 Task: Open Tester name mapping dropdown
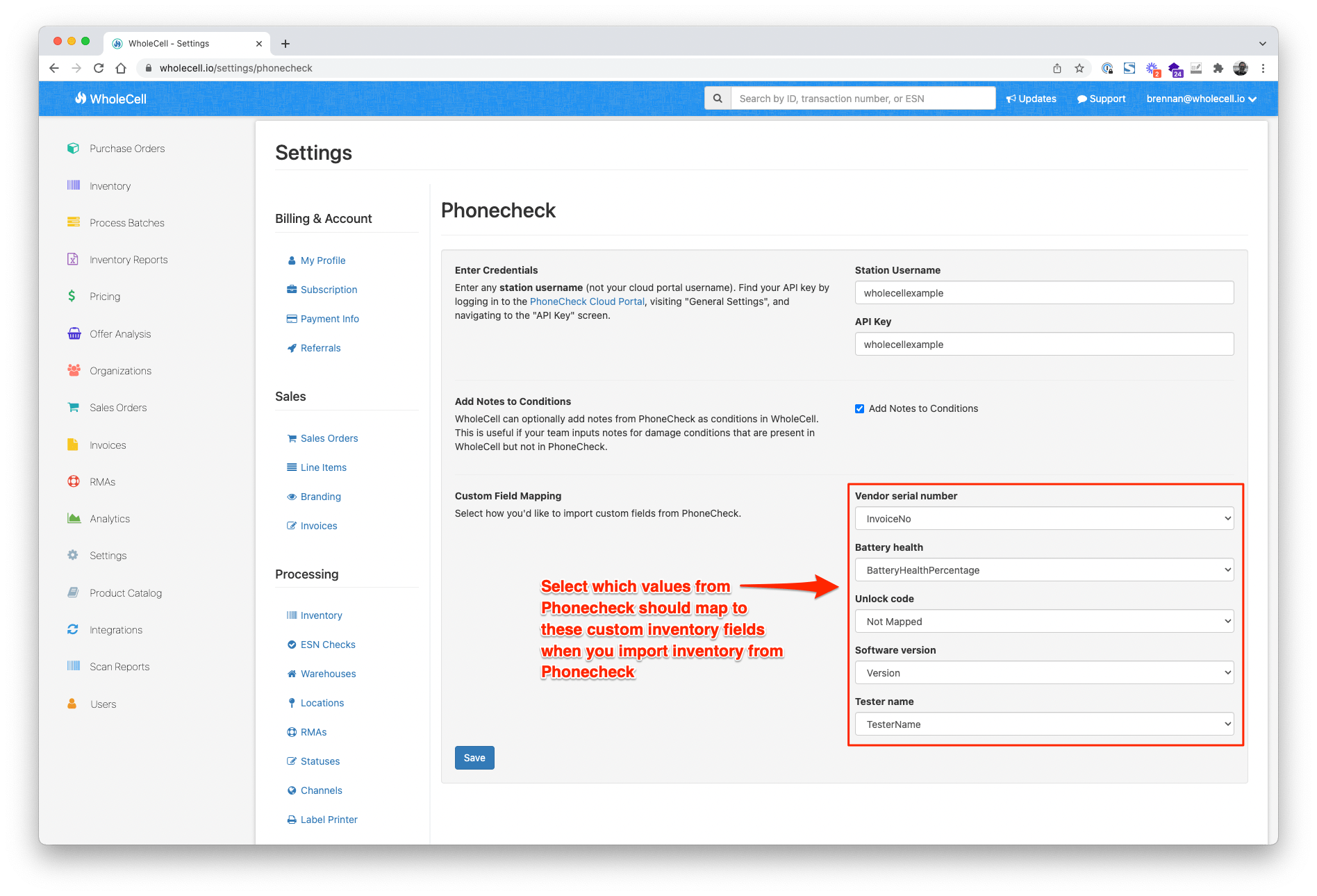tap(1044, 724)
